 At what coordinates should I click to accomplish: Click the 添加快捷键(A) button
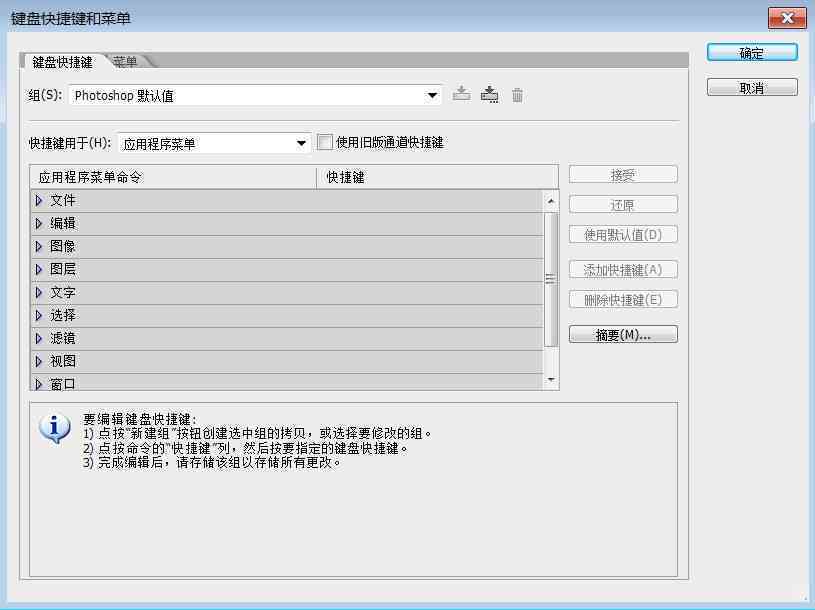point(623,270)
